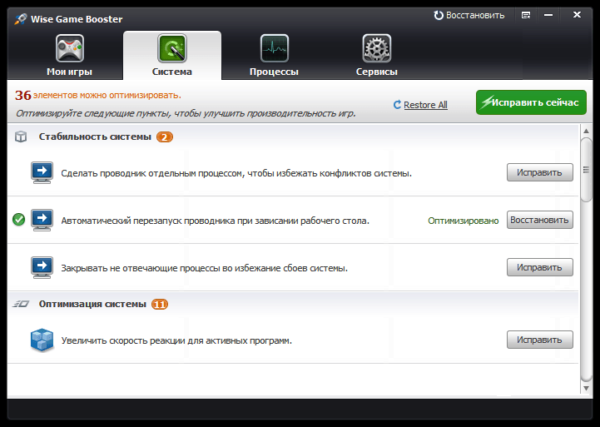
Task: Click monitor icon for Закрывать не отвечающие row
Action: pos(42,268)
